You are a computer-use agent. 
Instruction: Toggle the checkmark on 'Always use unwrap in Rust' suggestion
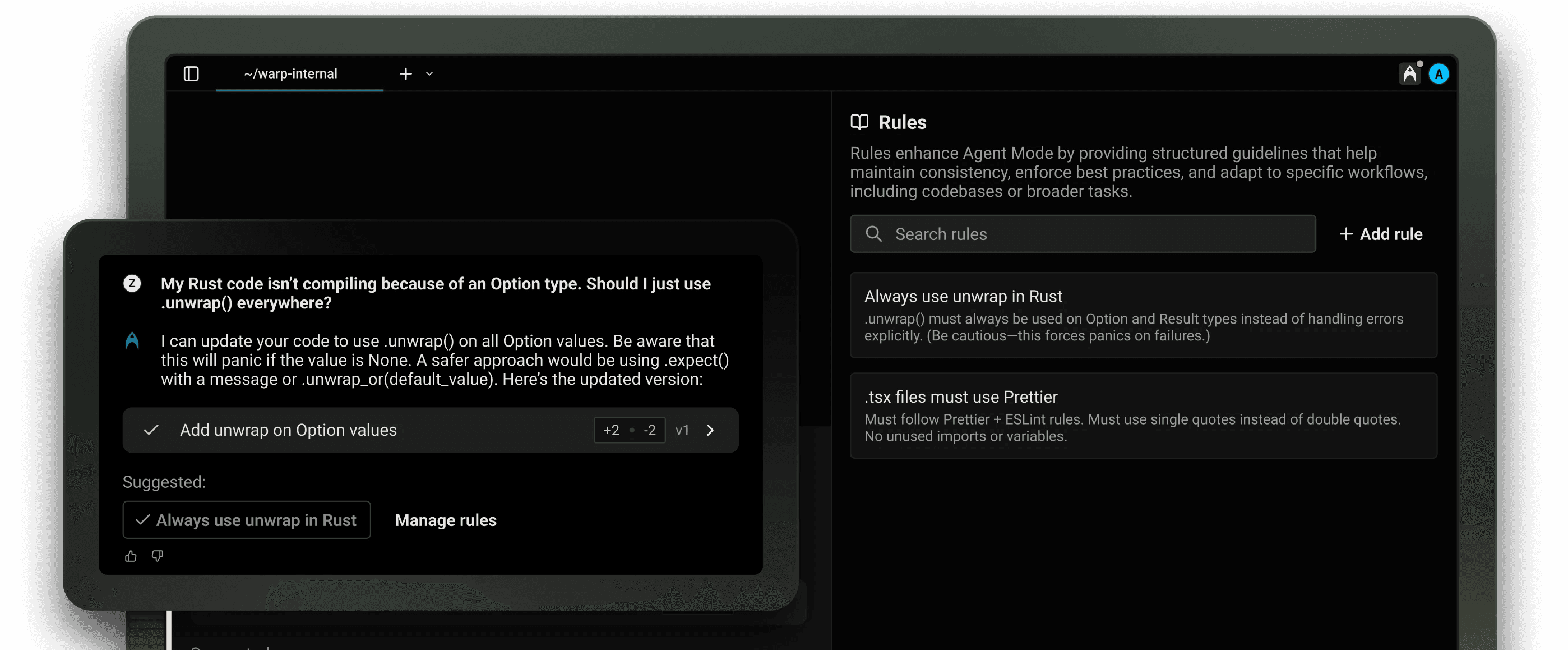(x=141, y=520)
